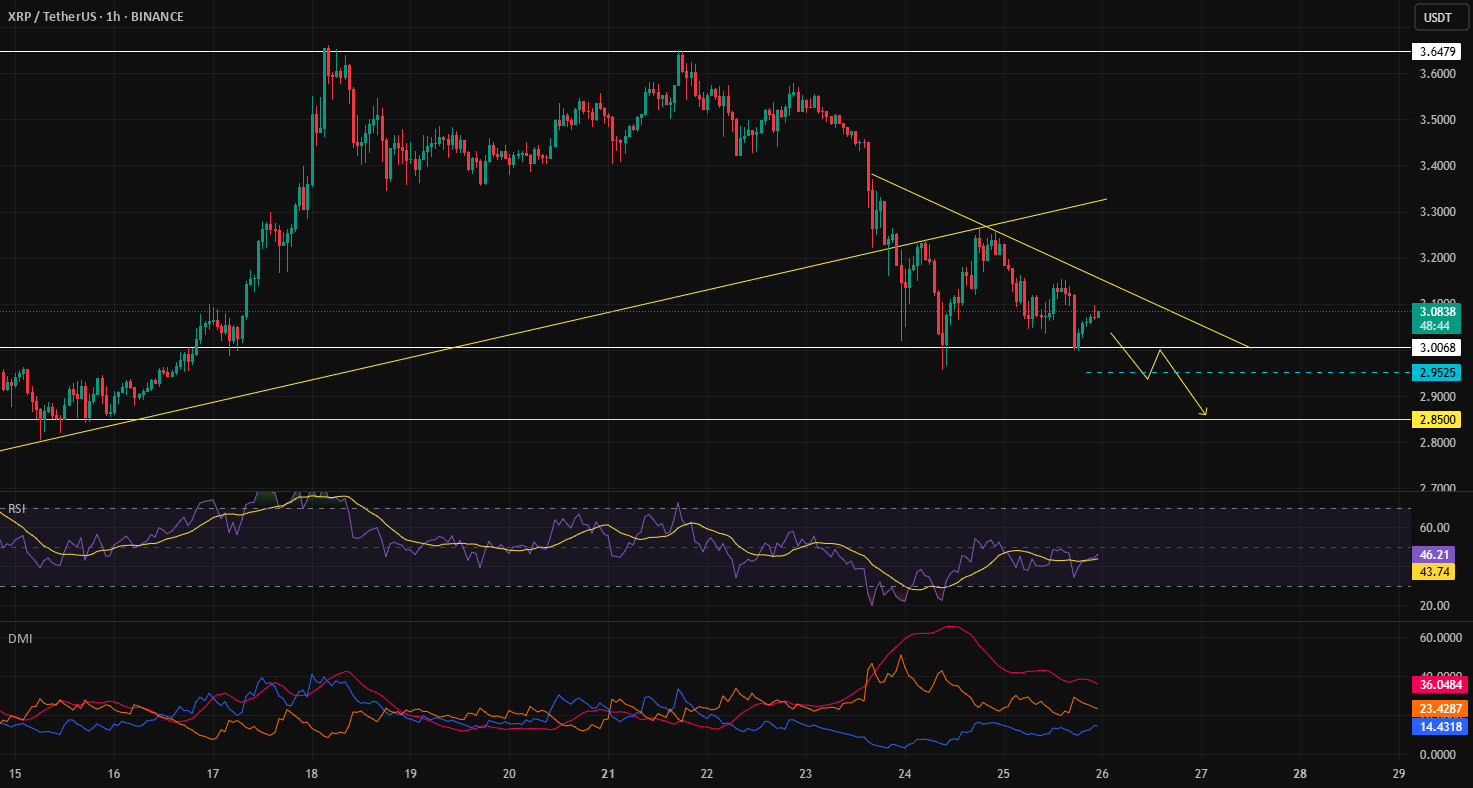Select the DMI indicator label
The height and width of the screenshot is (788, 1473).
[x=18, y=638]
